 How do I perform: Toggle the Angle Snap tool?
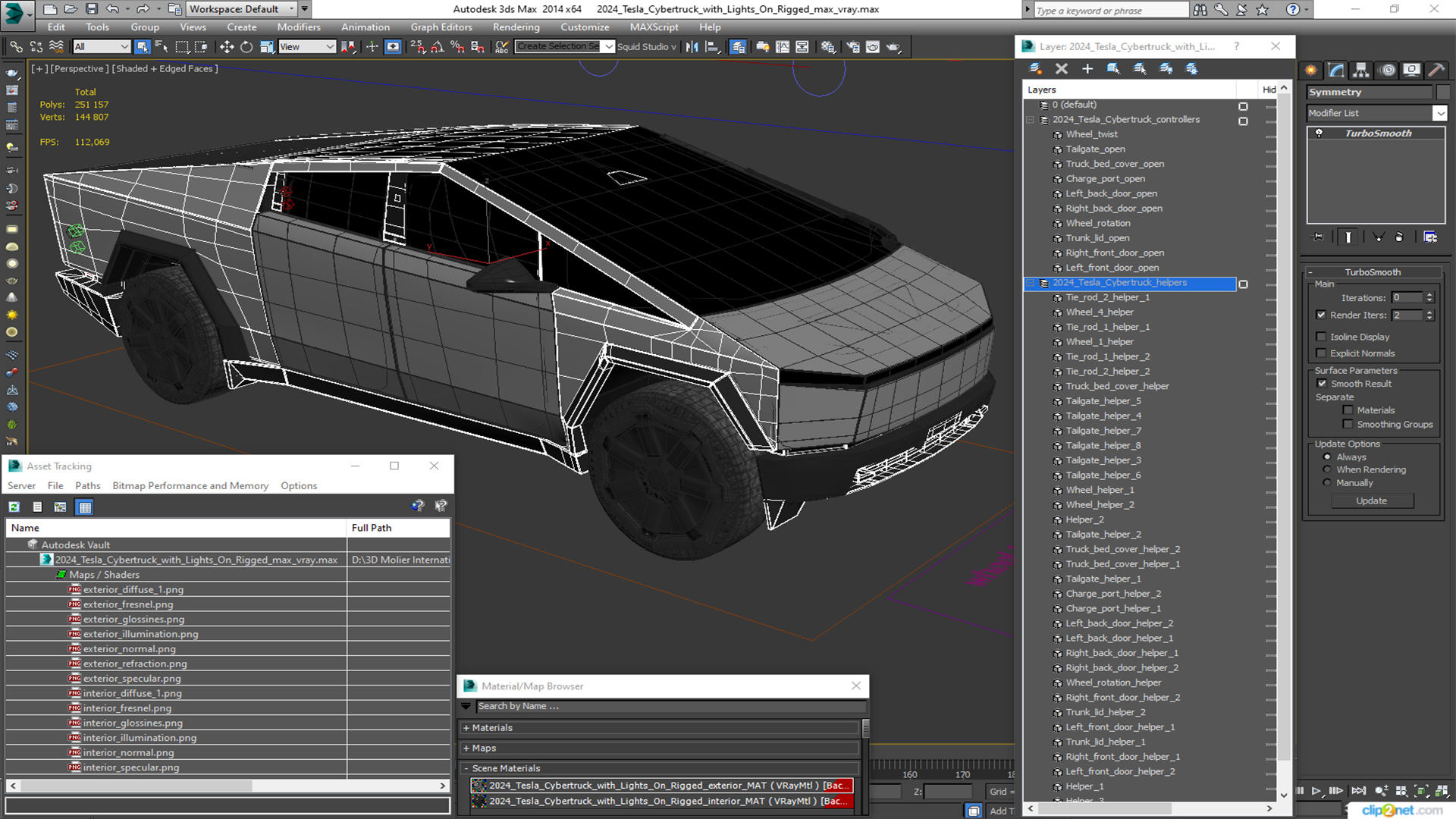pyautogui.click(x=438, y=47)
